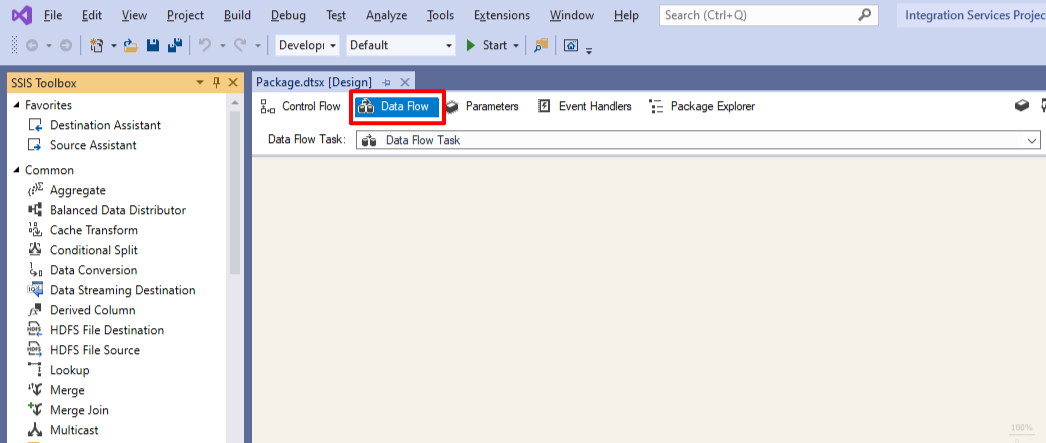Viewport: 1046px width, 443px height.
Task: Click the Open File folder icon
Action: (130, 45)
